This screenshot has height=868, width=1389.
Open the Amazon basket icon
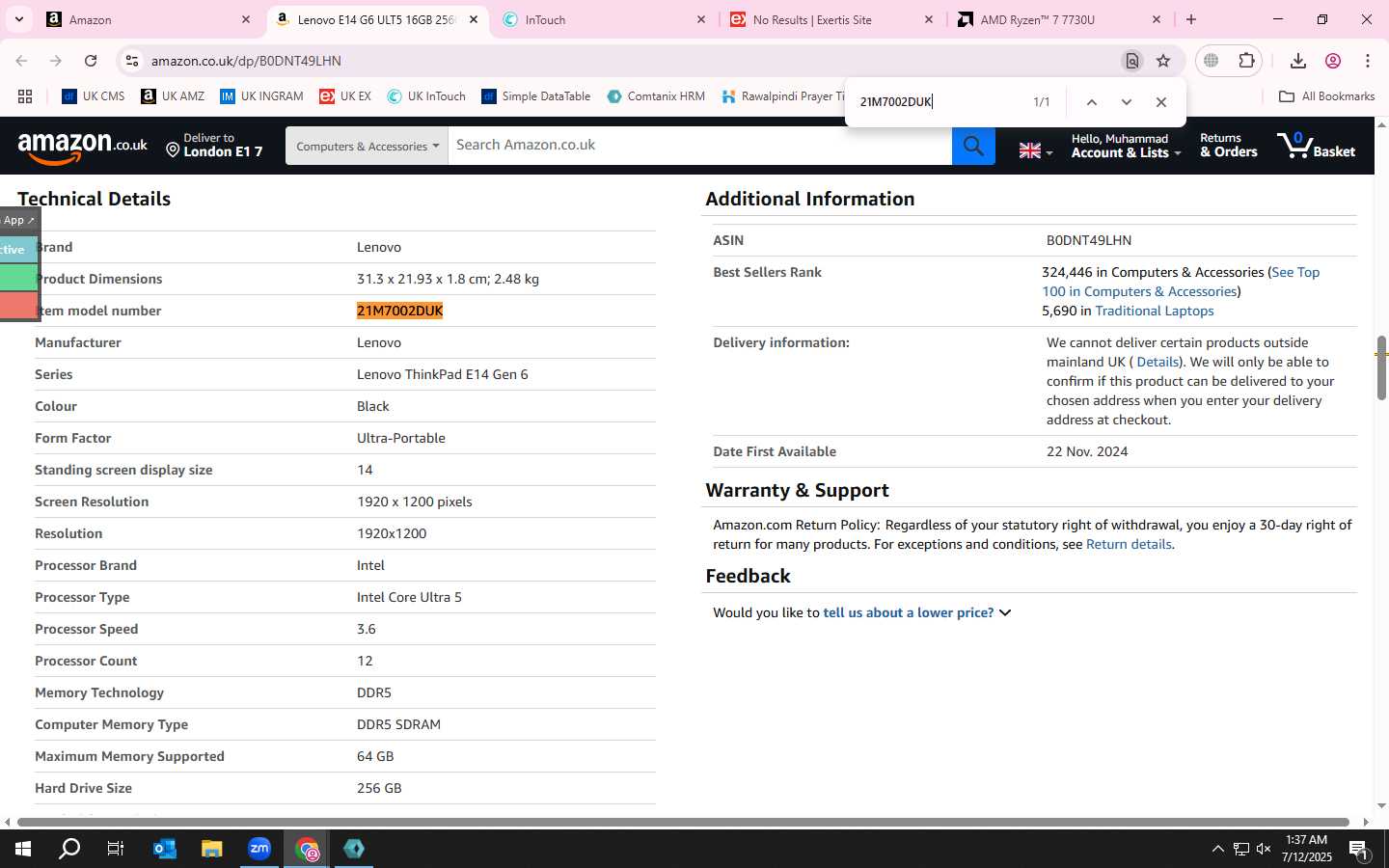(1317, 146)
